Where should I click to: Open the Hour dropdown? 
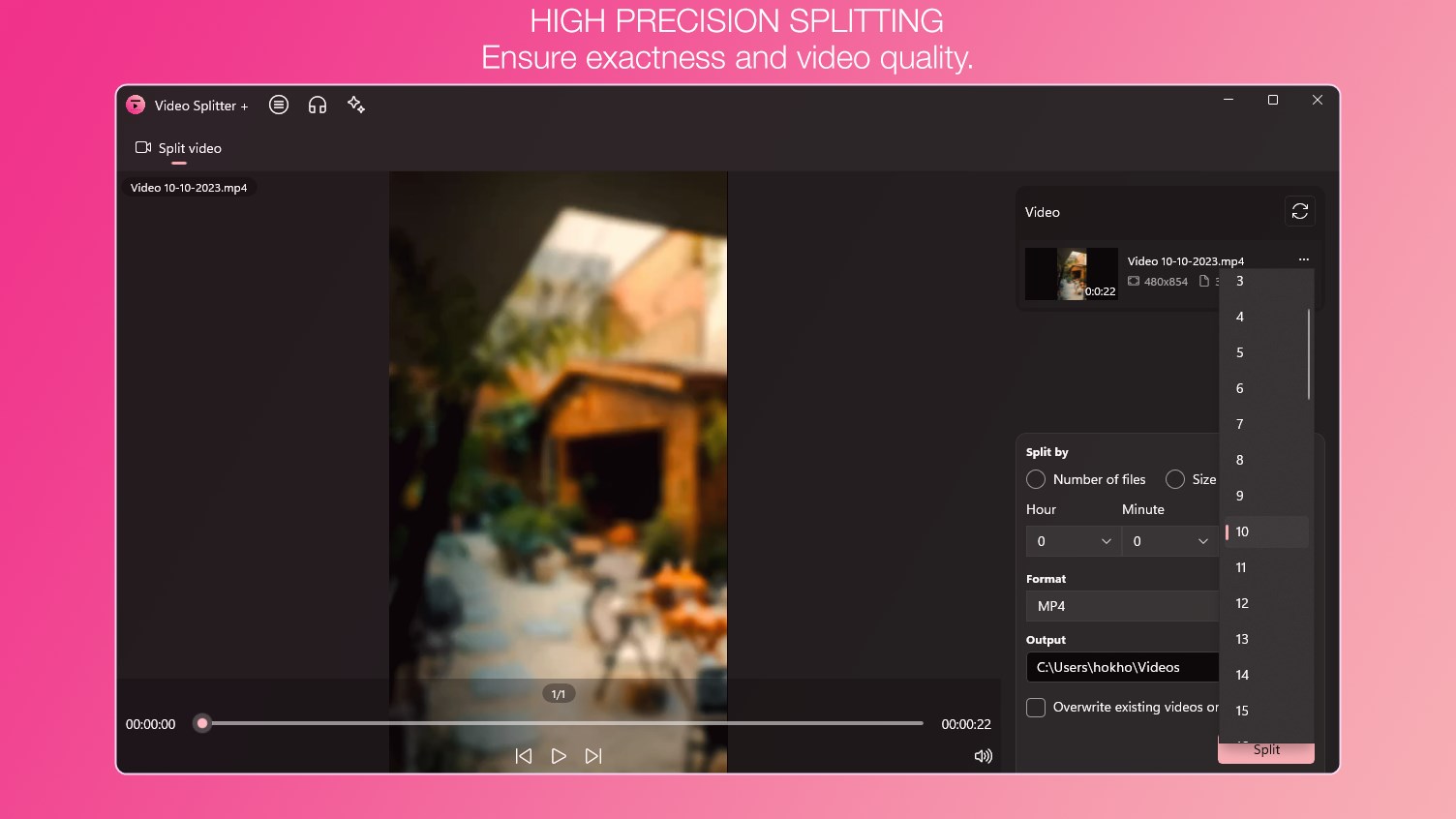[1074, 541]
